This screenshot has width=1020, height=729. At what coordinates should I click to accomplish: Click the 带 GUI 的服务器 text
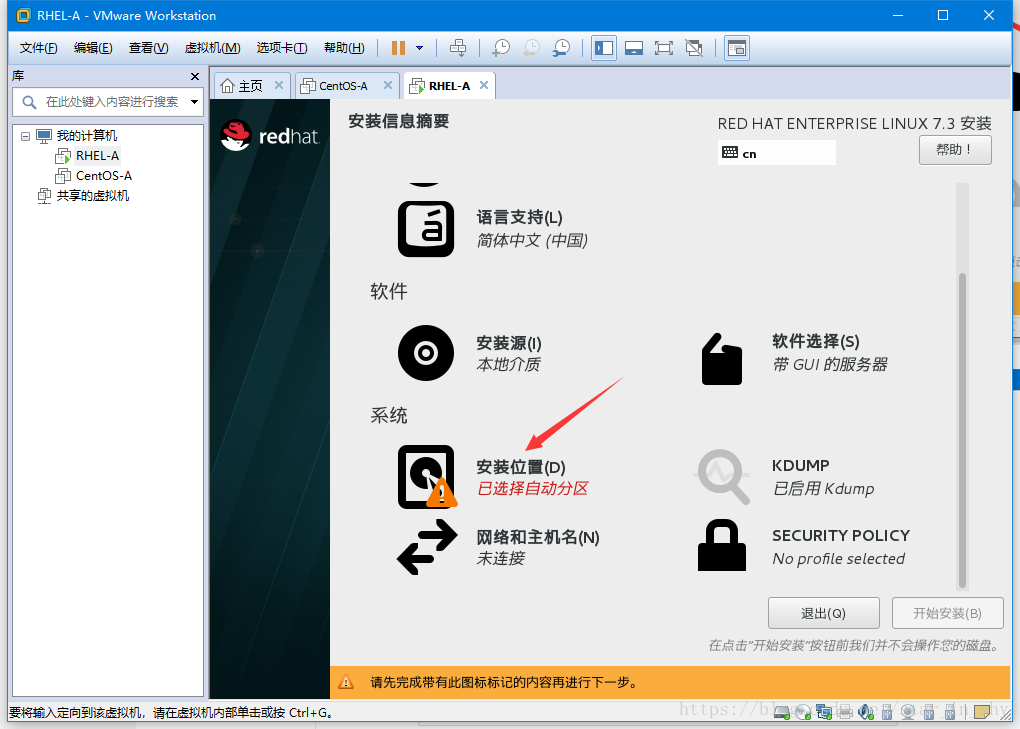pos(830,364)
